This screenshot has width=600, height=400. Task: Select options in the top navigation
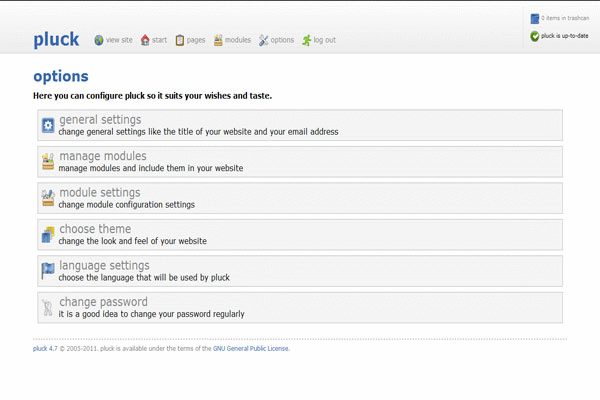[276, 40]
